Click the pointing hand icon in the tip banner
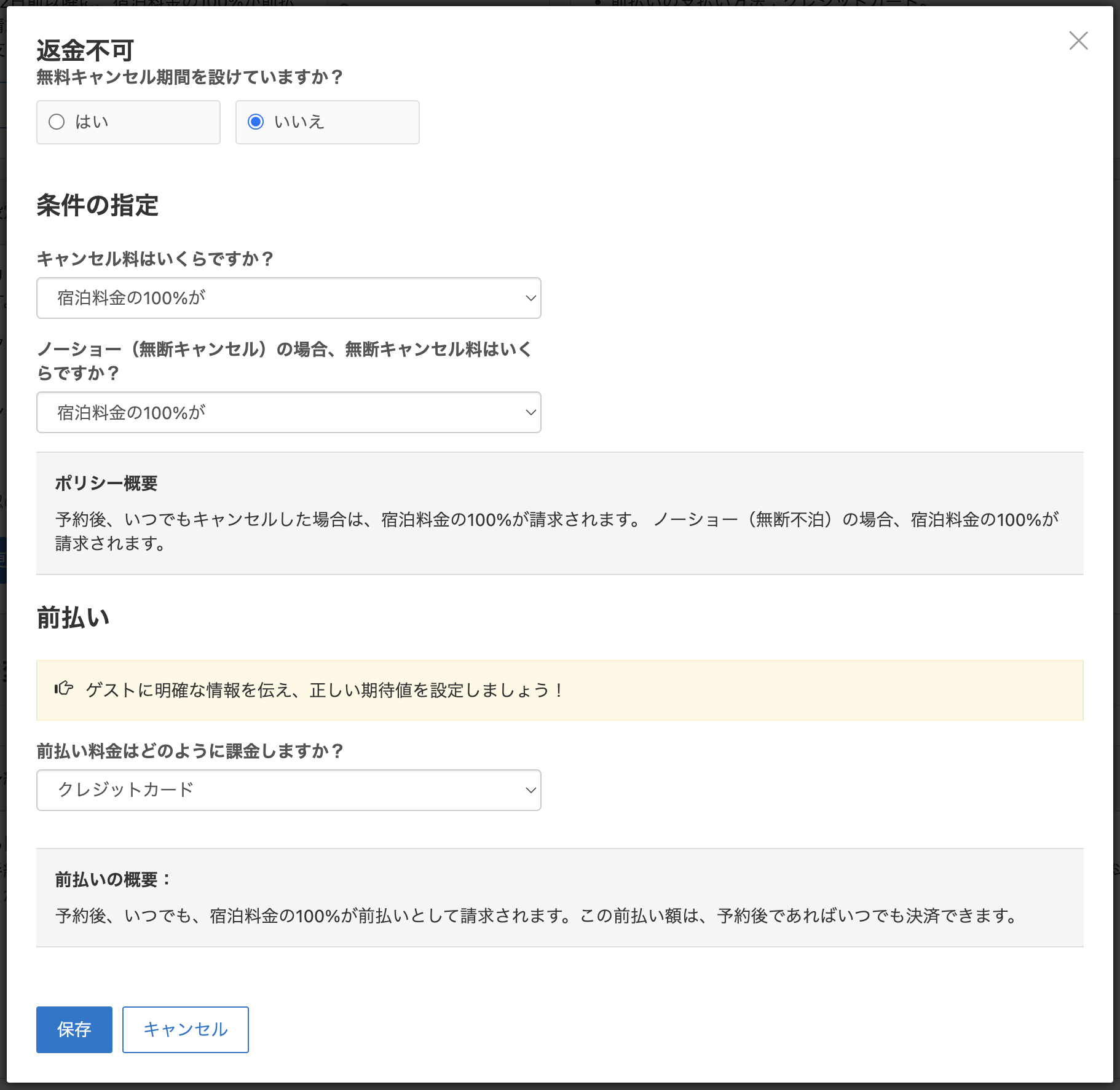The height and width of the screenshot is (1090, 1120). click(64, 688)
